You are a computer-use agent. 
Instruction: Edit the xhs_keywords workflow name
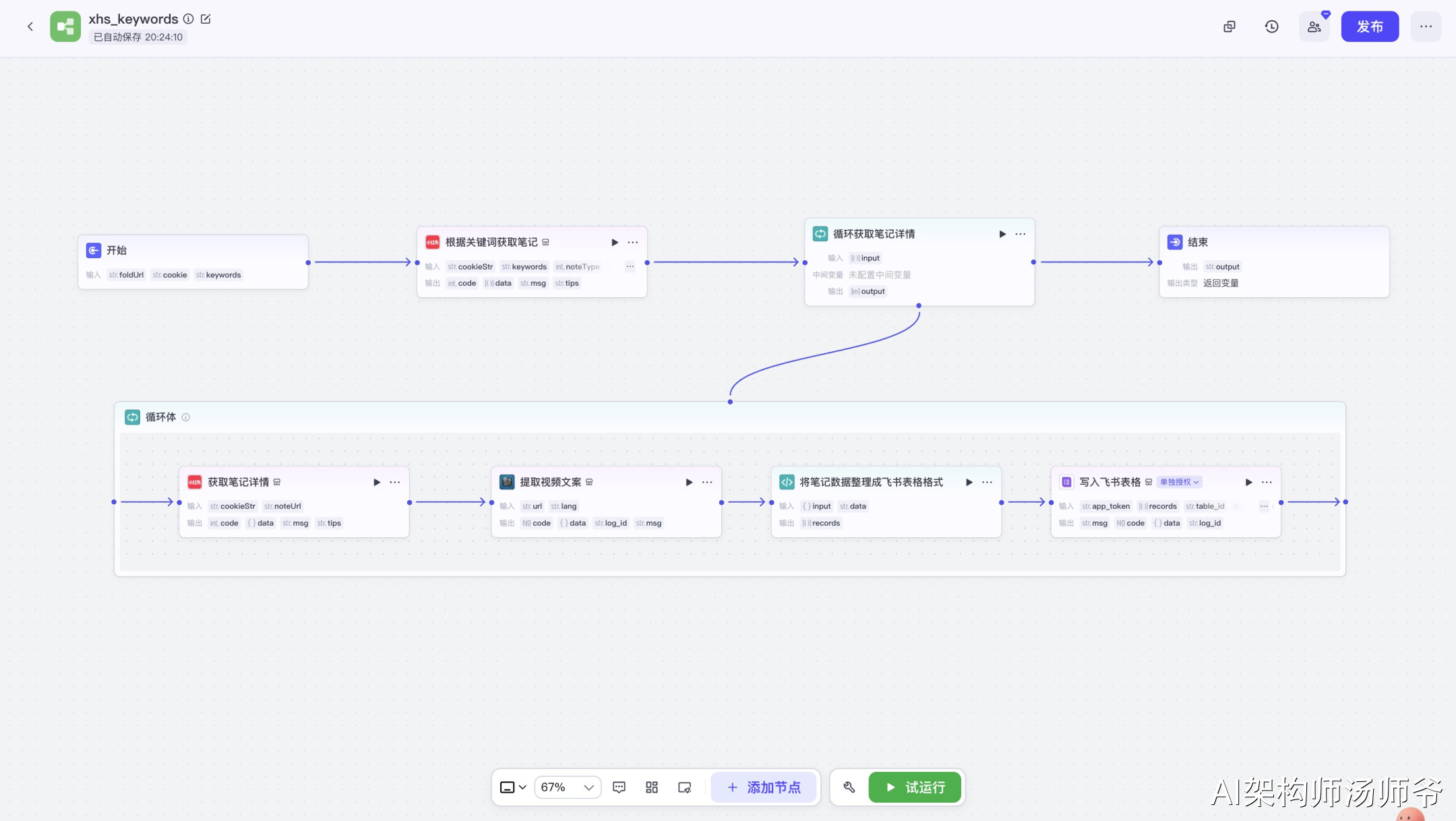(x=206, y=19)
